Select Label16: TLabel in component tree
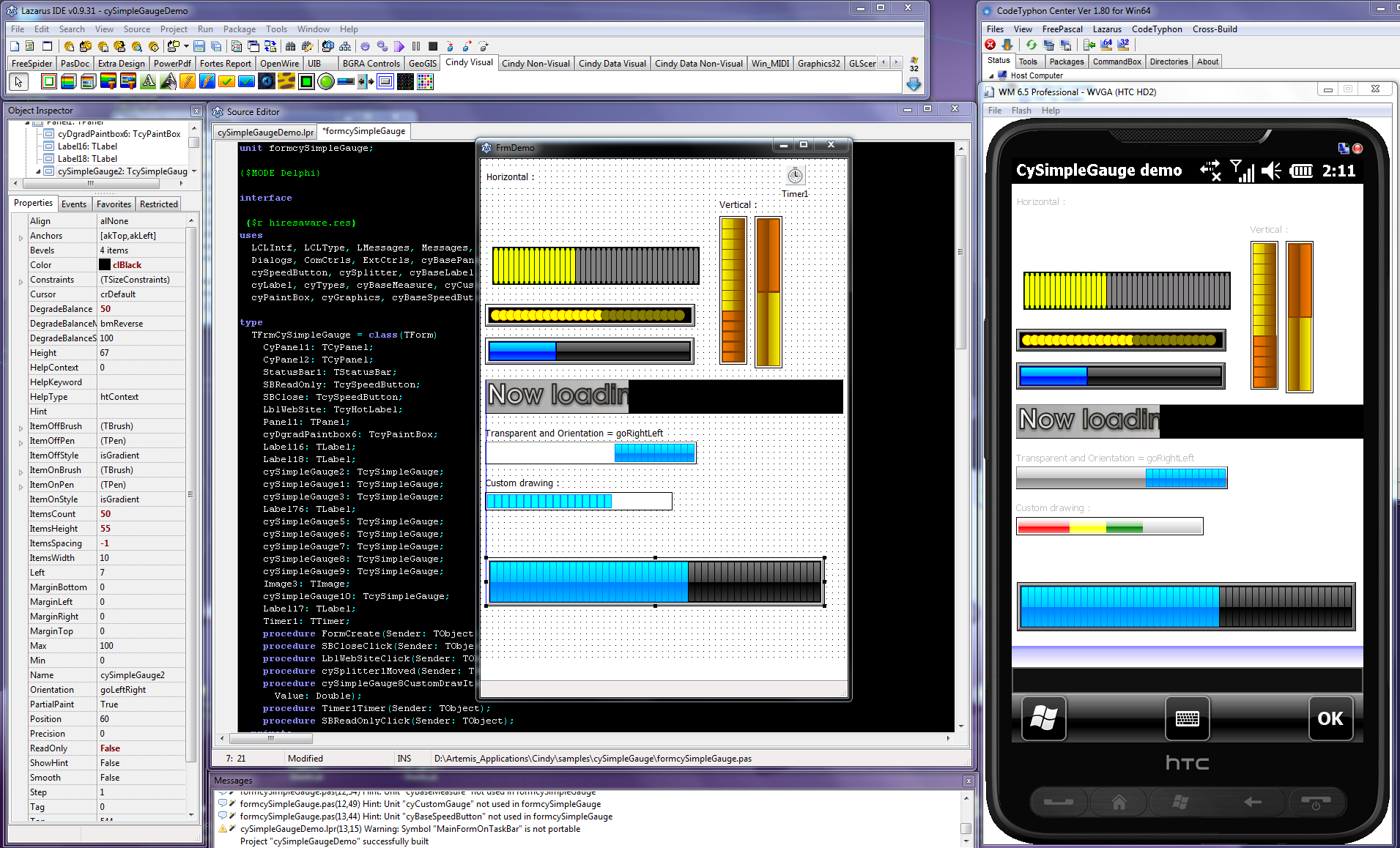1400x848 pixels. click(87, 146)
